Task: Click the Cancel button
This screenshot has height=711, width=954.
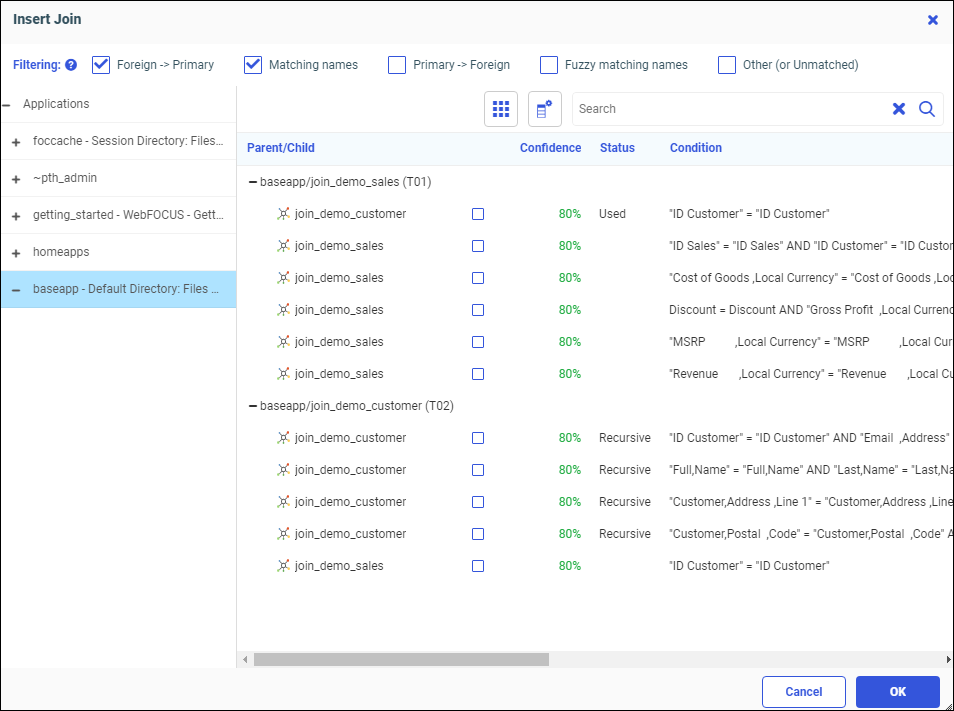Action: [x=803, y=692]
